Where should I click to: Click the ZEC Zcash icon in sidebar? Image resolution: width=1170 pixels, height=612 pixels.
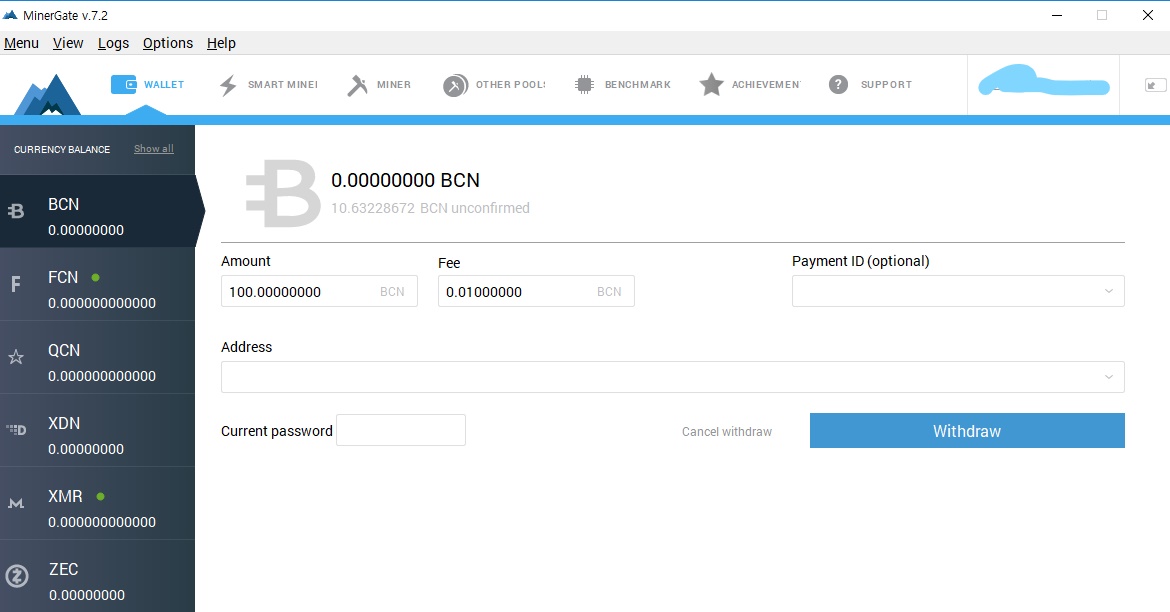coord(16,575)
